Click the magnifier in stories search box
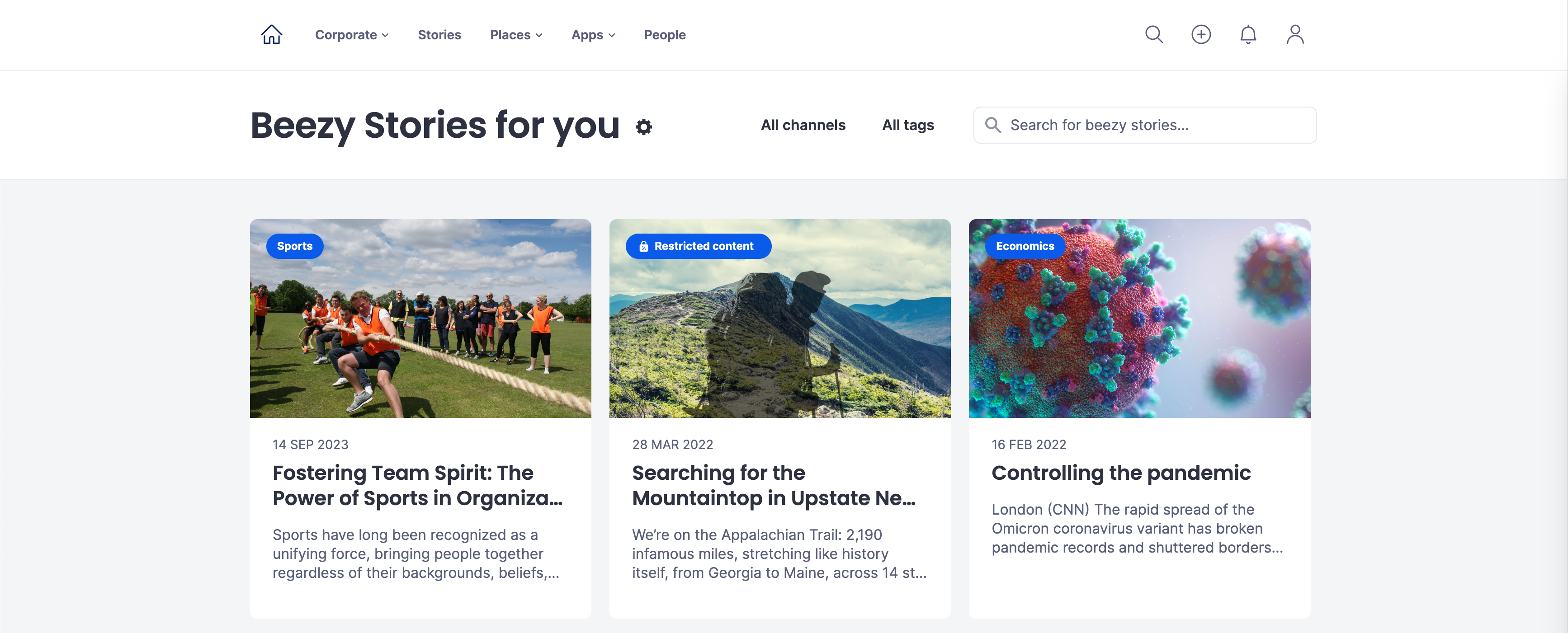1568x633 pixels. [x=993, y=125]
